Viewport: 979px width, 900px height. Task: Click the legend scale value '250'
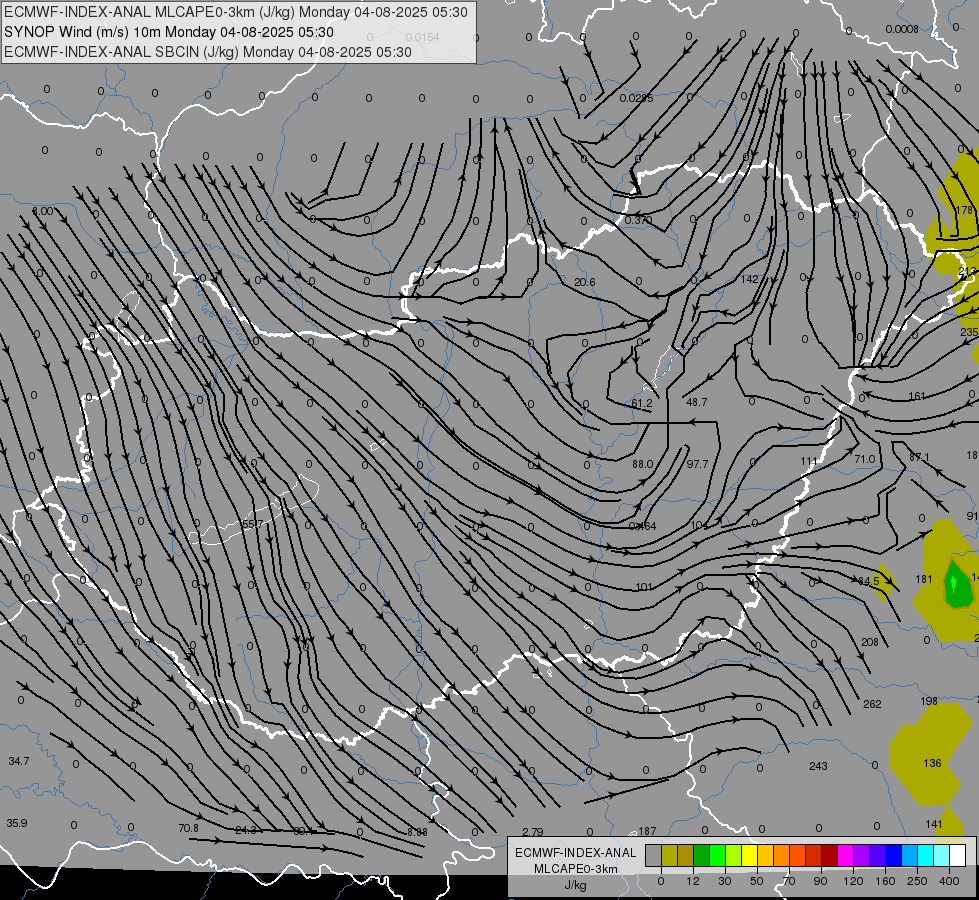(917, 881)
